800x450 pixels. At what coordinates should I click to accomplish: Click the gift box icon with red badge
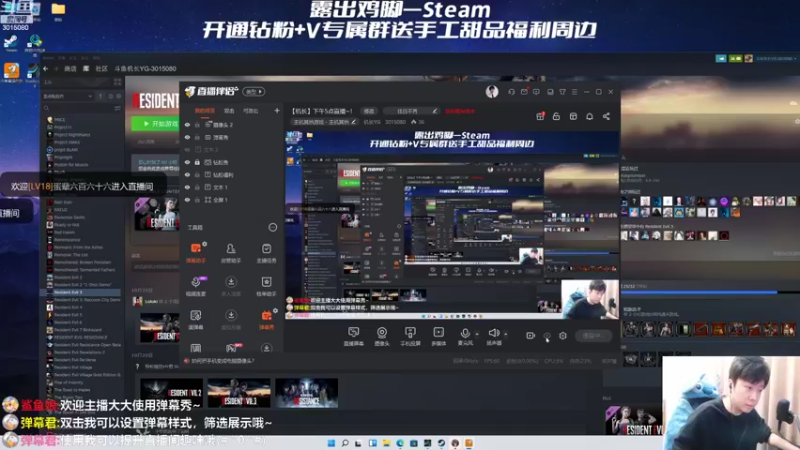pos(540,116)
